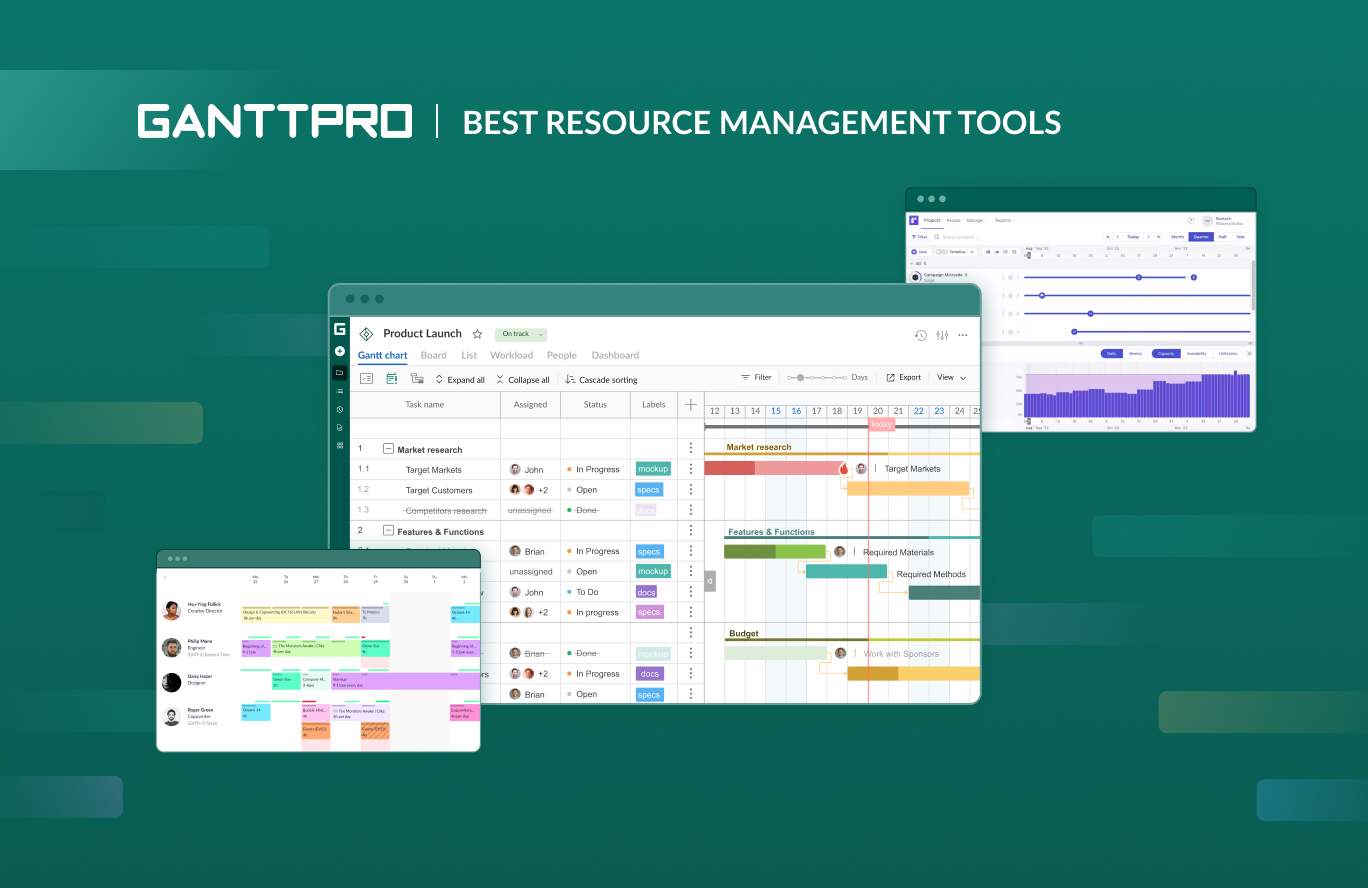Add a column with the plus icon
The height and width of the screenshot is (888, 1368).
(x=690, y=404)
